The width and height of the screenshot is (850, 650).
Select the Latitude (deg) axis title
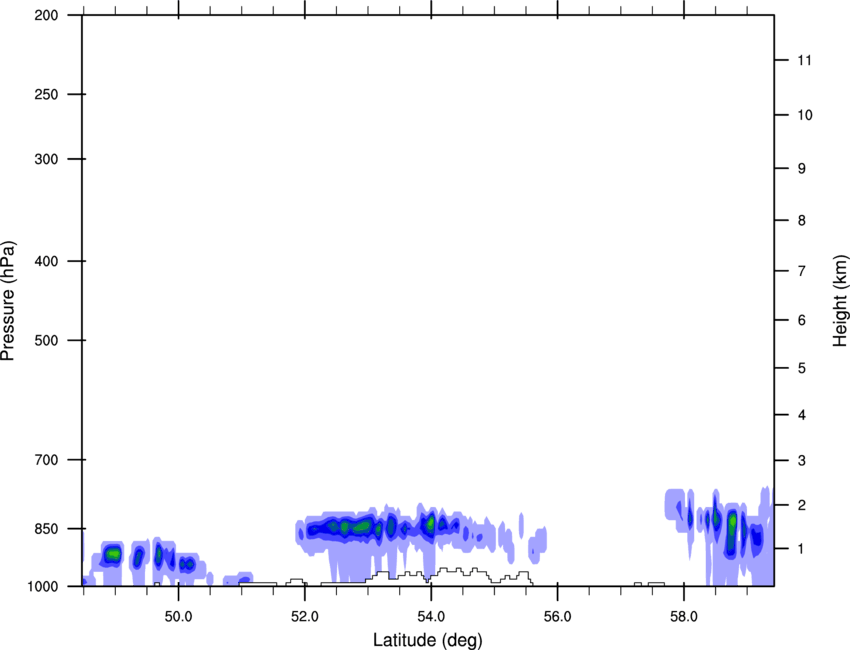[427, 640]
